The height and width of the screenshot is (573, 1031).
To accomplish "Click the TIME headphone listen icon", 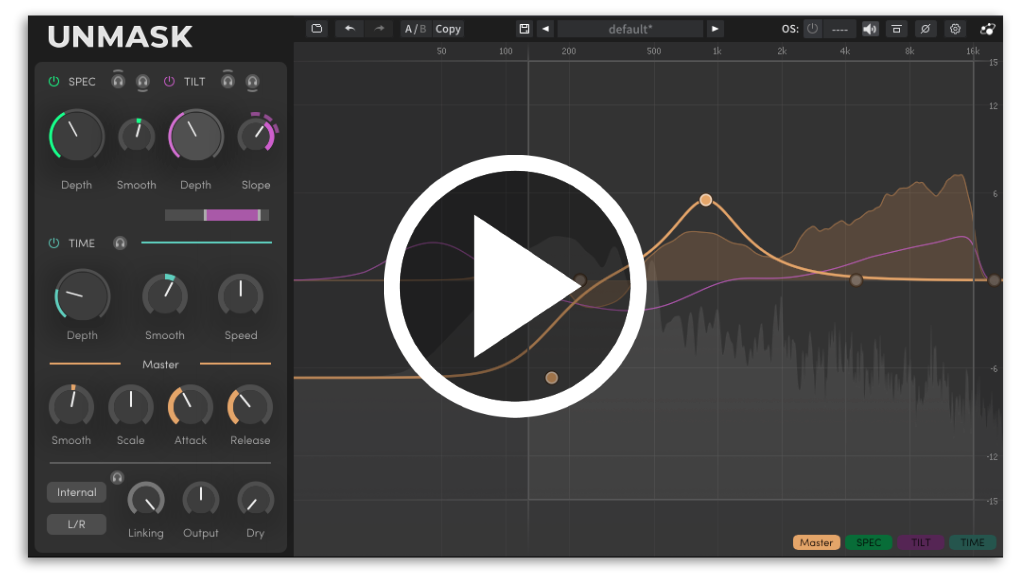I will tap(120, 243).
